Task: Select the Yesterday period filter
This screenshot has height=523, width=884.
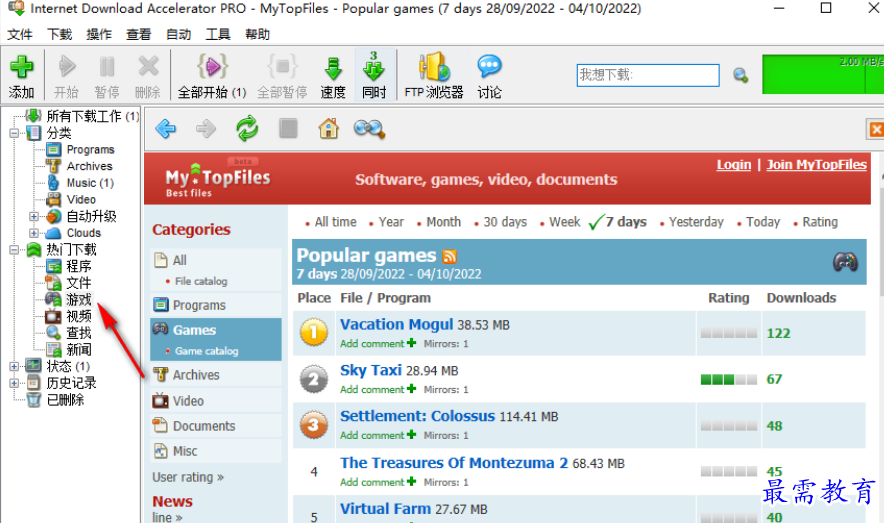Action: pyautogui.click(x=696, y=222)
